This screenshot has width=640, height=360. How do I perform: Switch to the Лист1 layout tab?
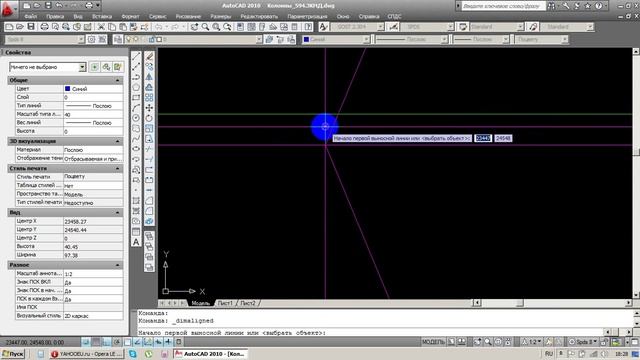click(x=225, y=303)
